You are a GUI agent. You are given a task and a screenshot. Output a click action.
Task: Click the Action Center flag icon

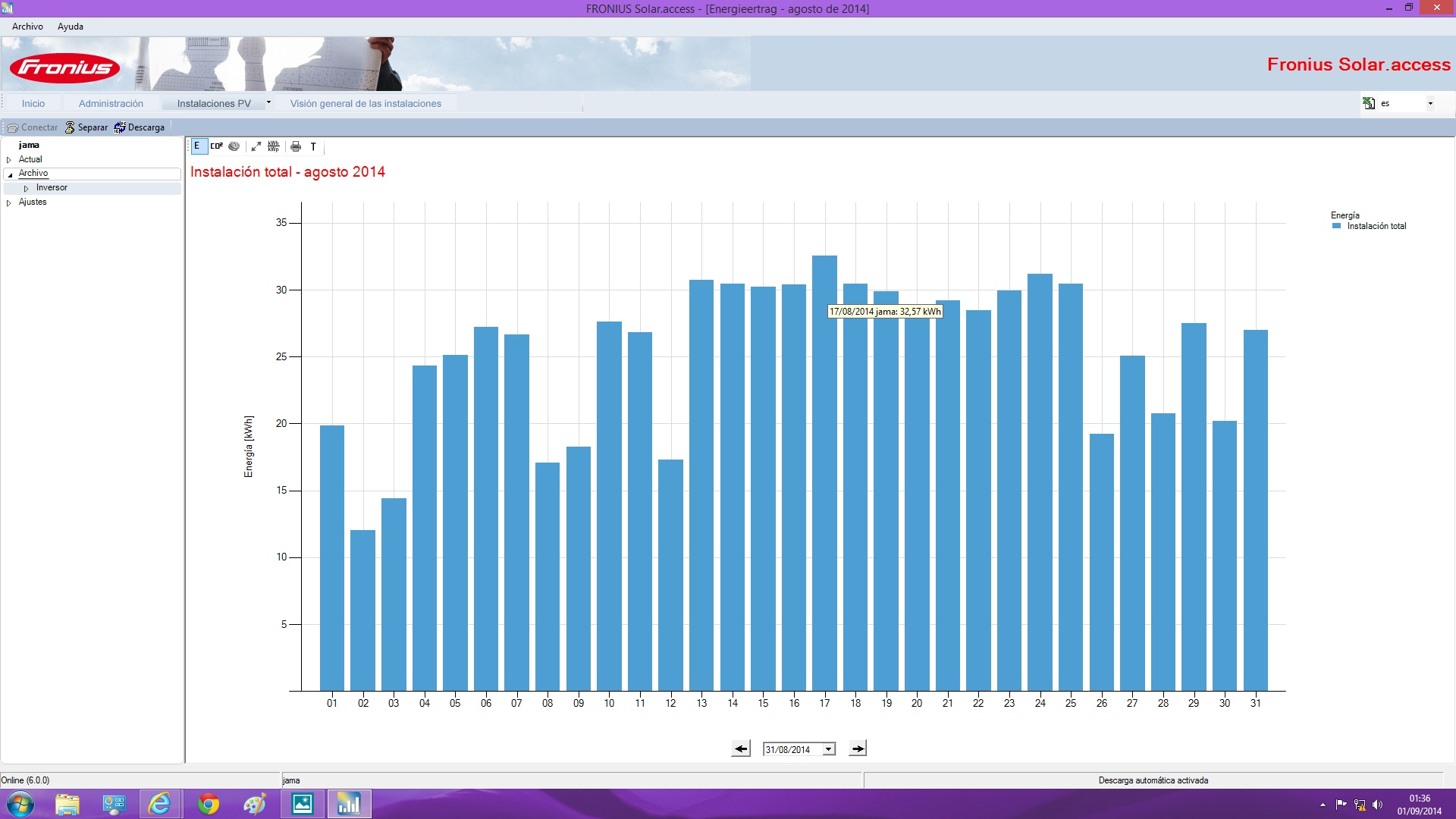pos(1341,805)
